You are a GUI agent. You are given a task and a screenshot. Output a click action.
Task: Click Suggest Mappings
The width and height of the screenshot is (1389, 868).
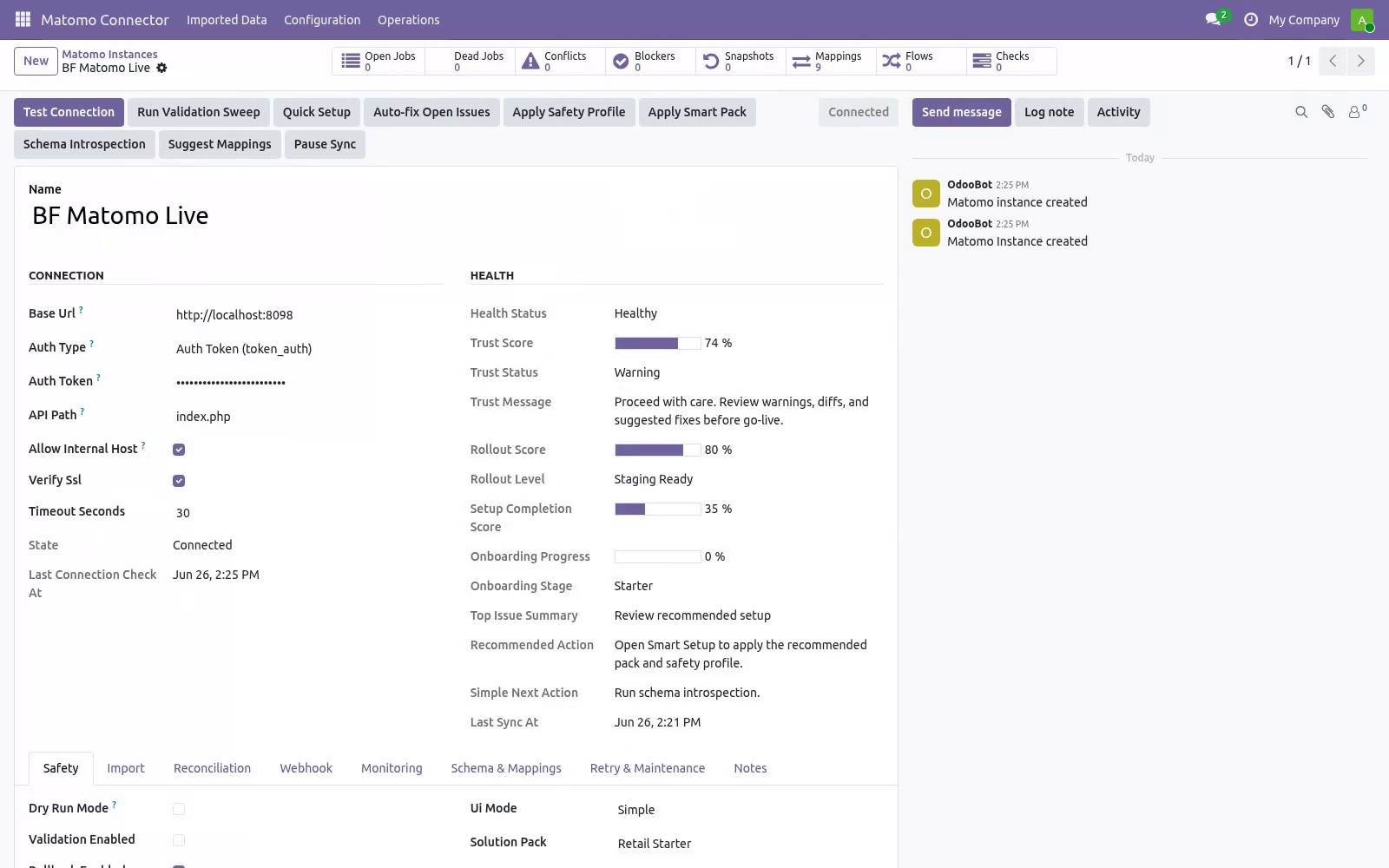[220, 144]
